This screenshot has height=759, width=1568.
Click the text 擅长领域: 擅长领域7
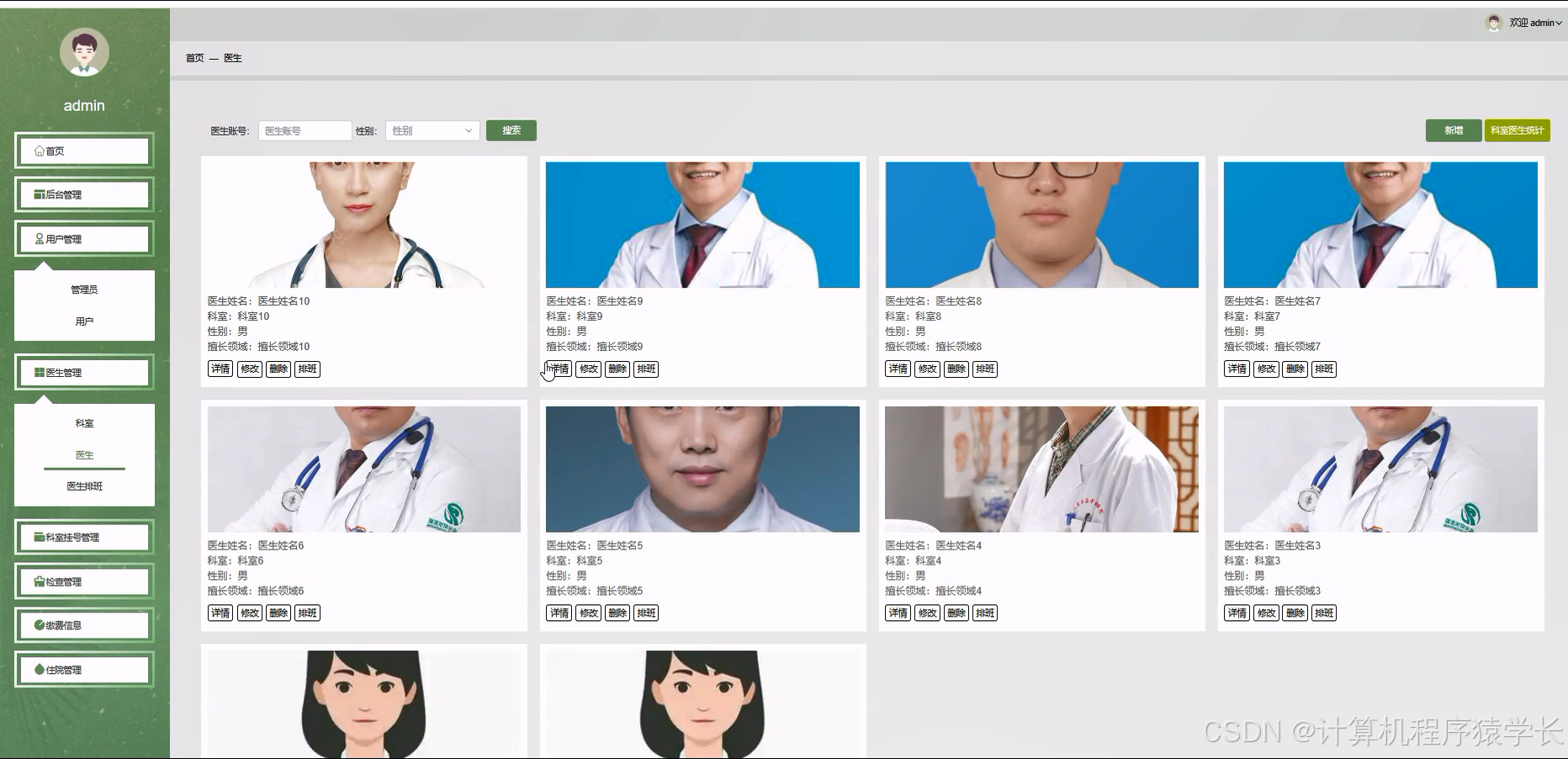pos(1273,347)
